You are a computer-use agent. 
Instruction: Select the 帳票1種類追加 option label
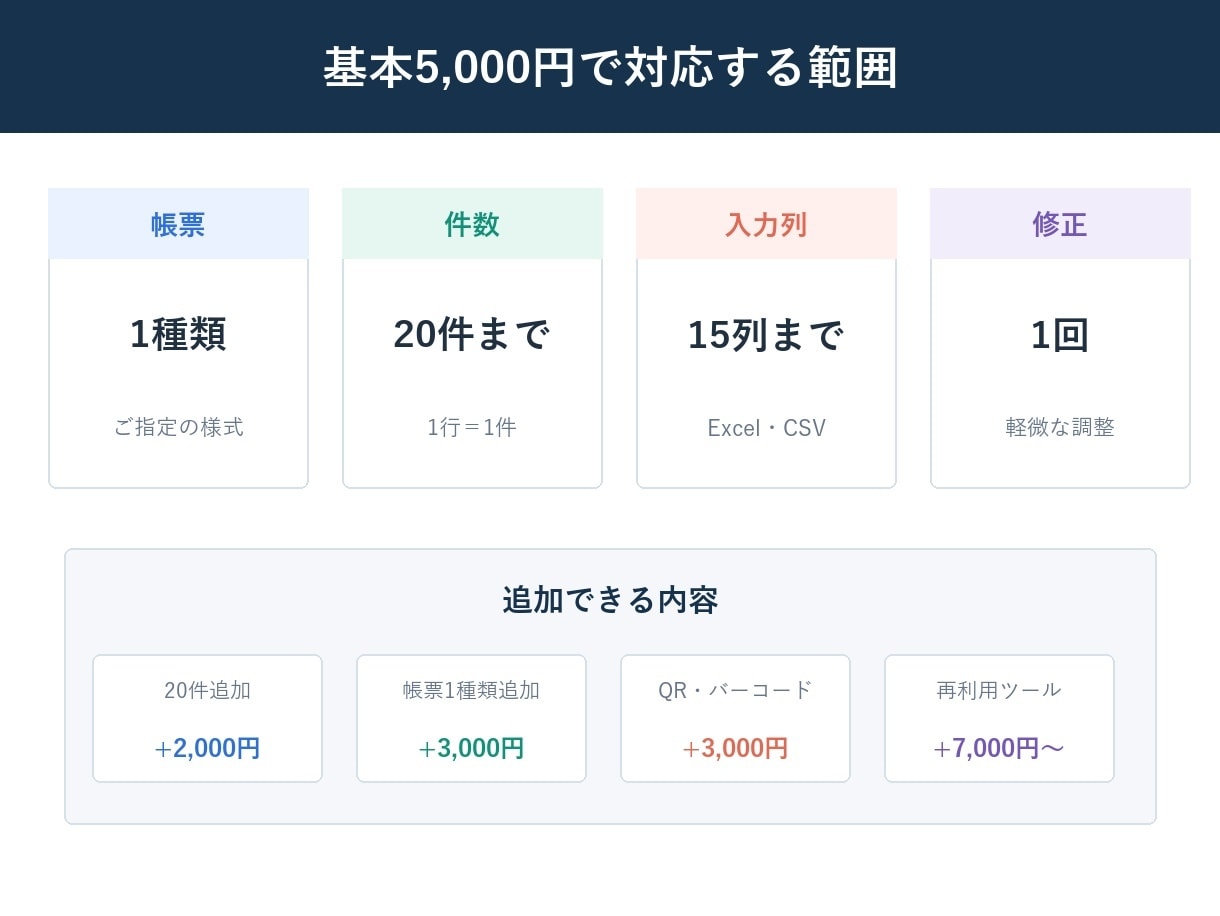click(x=471, y=690)
